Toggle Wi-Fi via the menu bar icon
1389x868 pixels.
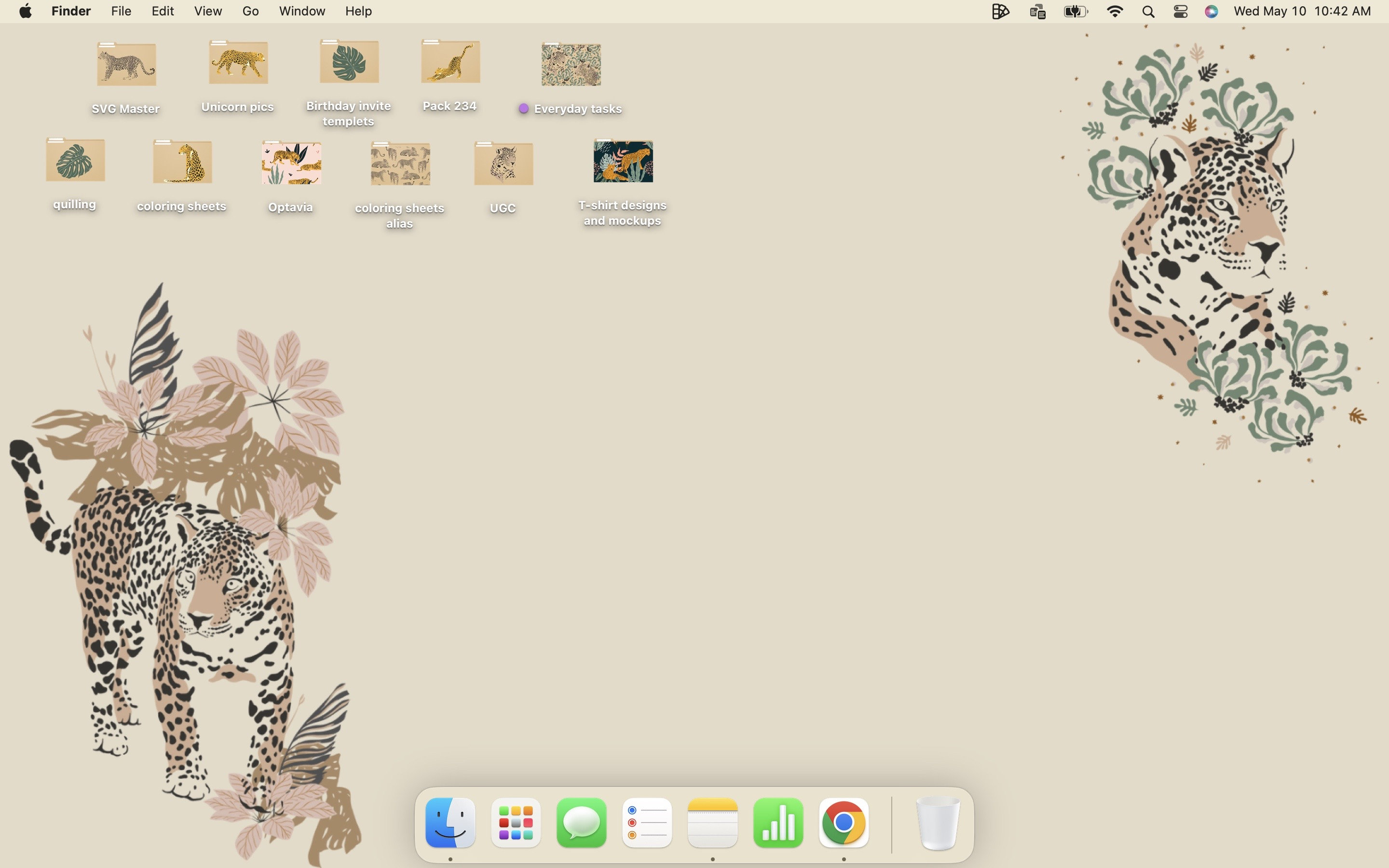[x=1114, y=11]
